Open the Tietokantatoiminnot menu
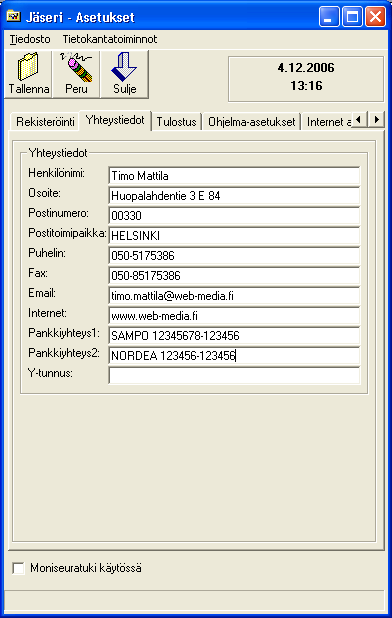The width and height of the screenshot is (392, 618). [110, 39]
